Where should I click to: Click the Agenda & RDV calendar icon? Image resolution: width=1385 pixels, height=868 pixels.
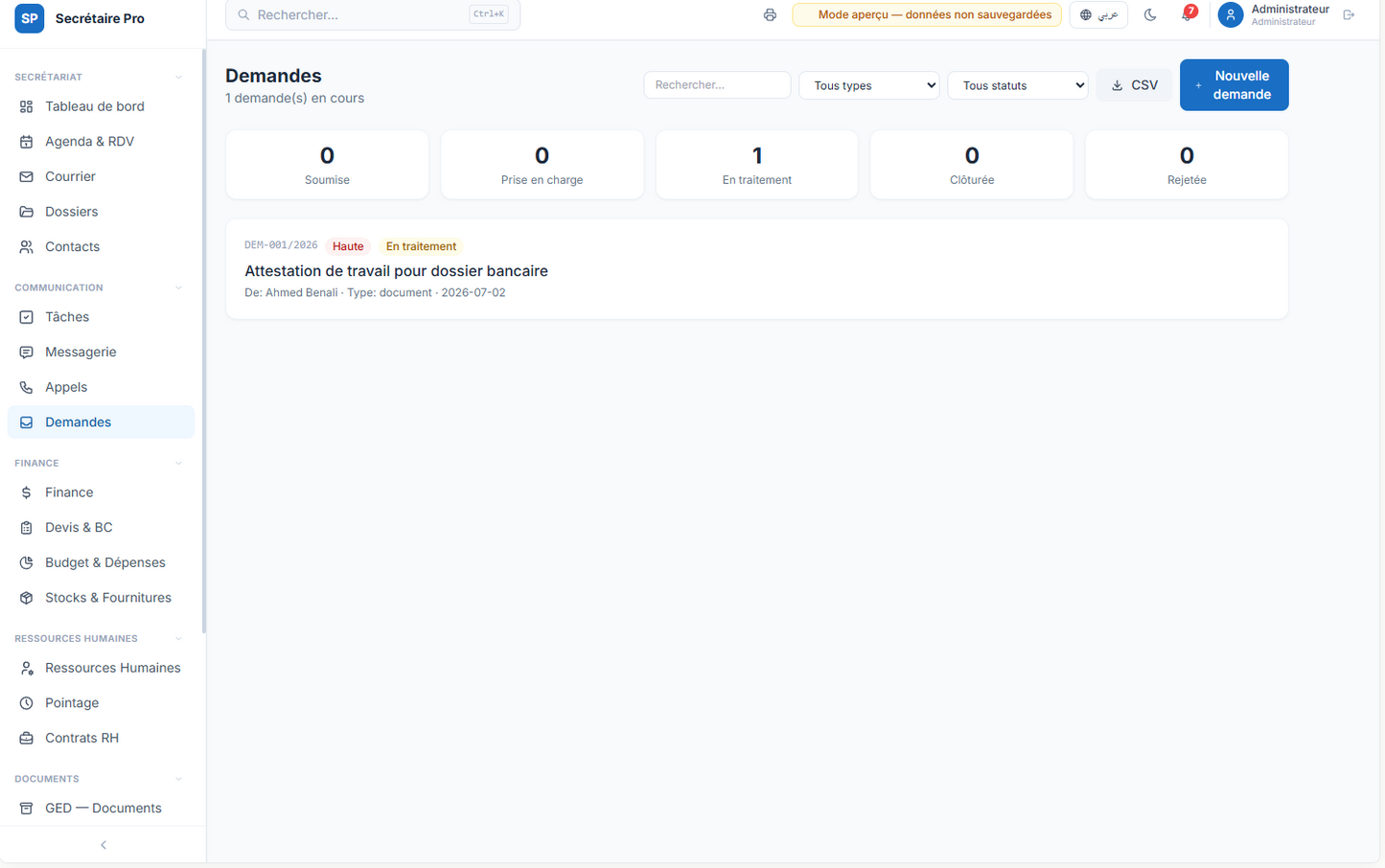[x=27, y=142]
